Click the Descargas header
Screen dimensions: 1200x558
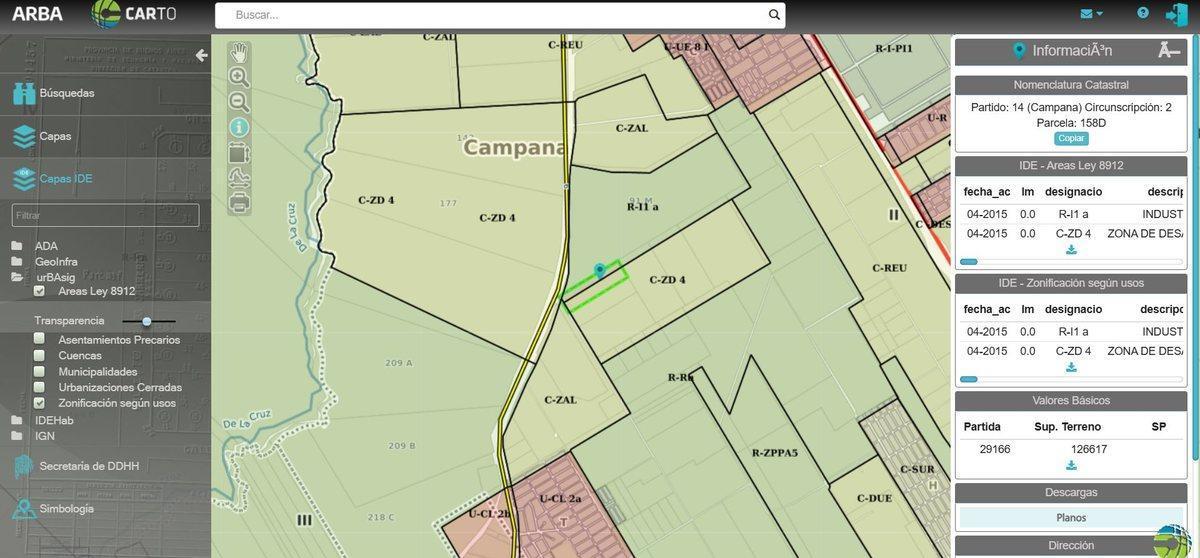(x=1071, y=493)
